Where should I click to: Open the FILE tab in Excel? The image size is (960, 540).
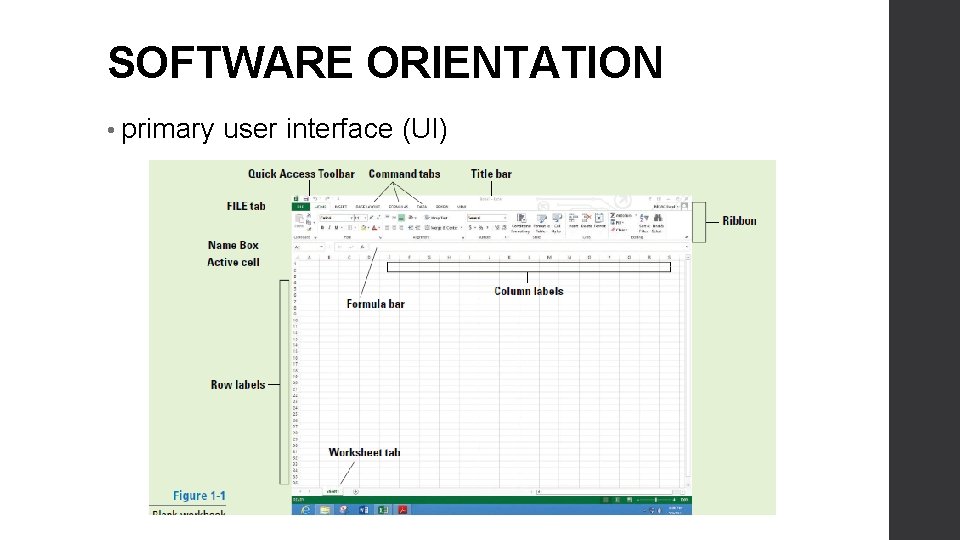301,207
